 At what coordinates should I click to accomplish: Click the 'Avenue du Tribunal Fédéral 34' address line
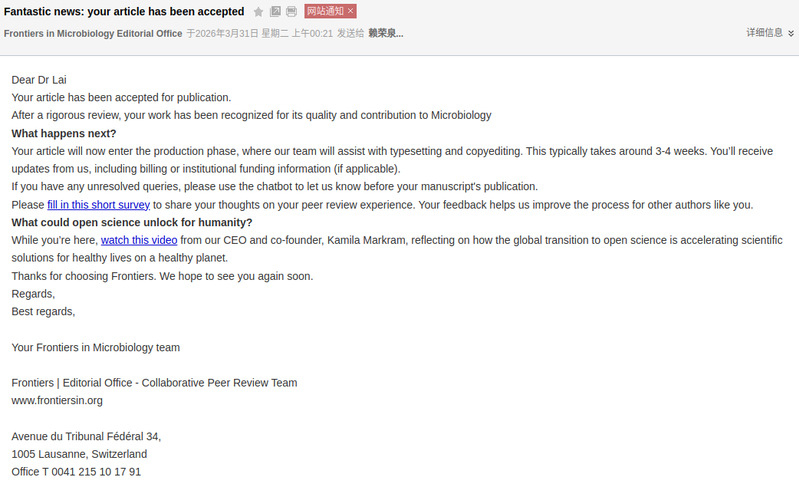tap(86, 436)
